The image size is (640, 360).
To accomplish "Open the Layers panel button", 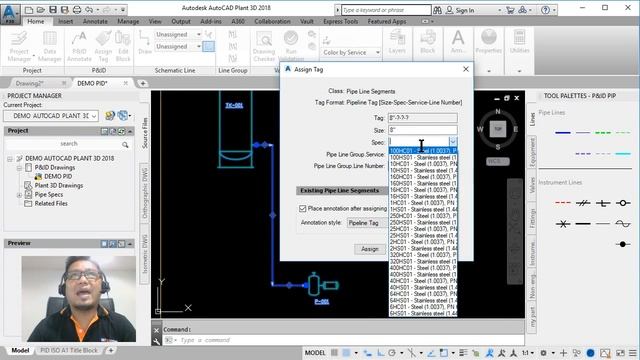I will [x=397, y=42].
